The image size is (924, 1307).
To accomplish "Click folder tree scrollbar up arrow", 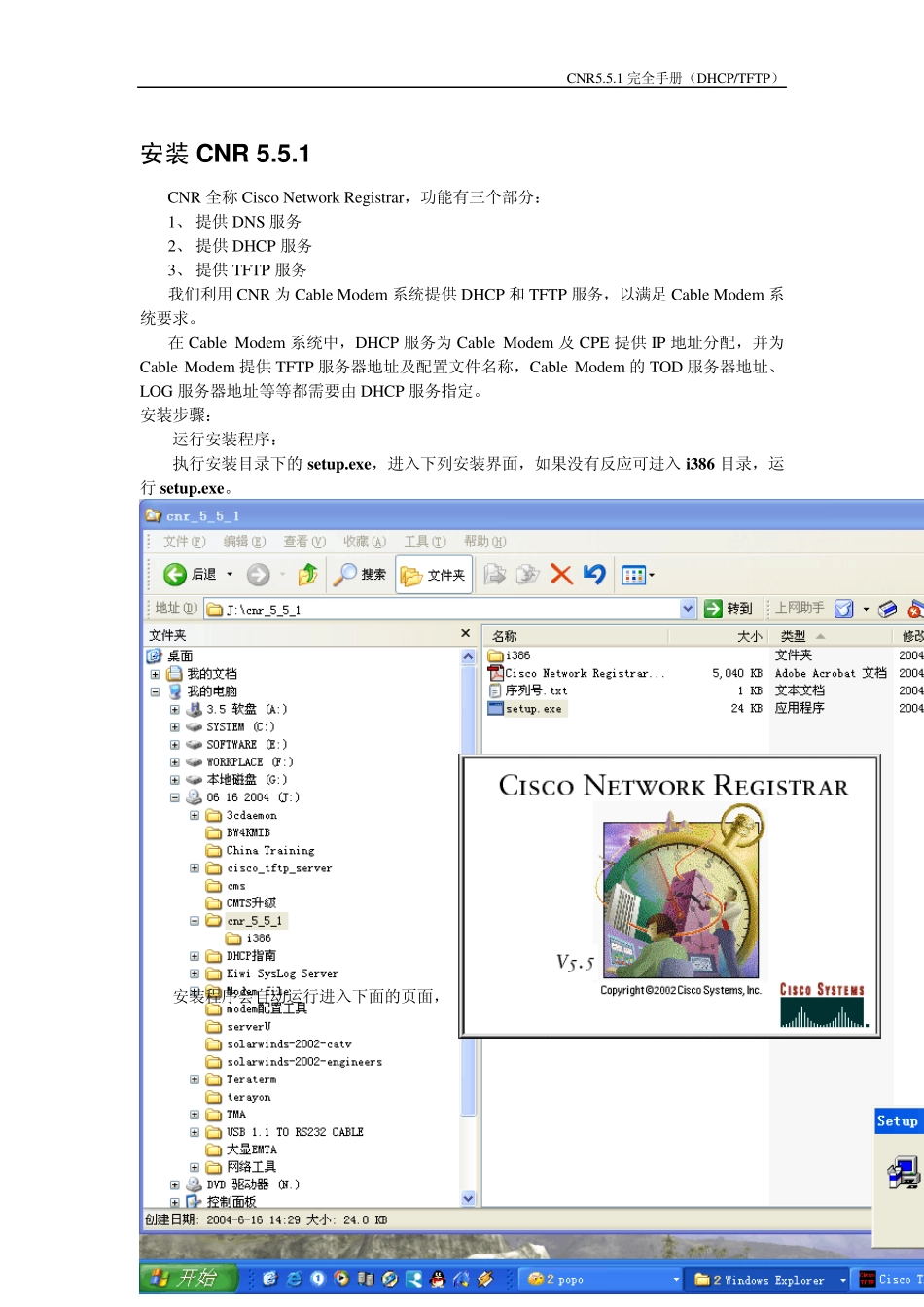I will click(x=468, y=656).
